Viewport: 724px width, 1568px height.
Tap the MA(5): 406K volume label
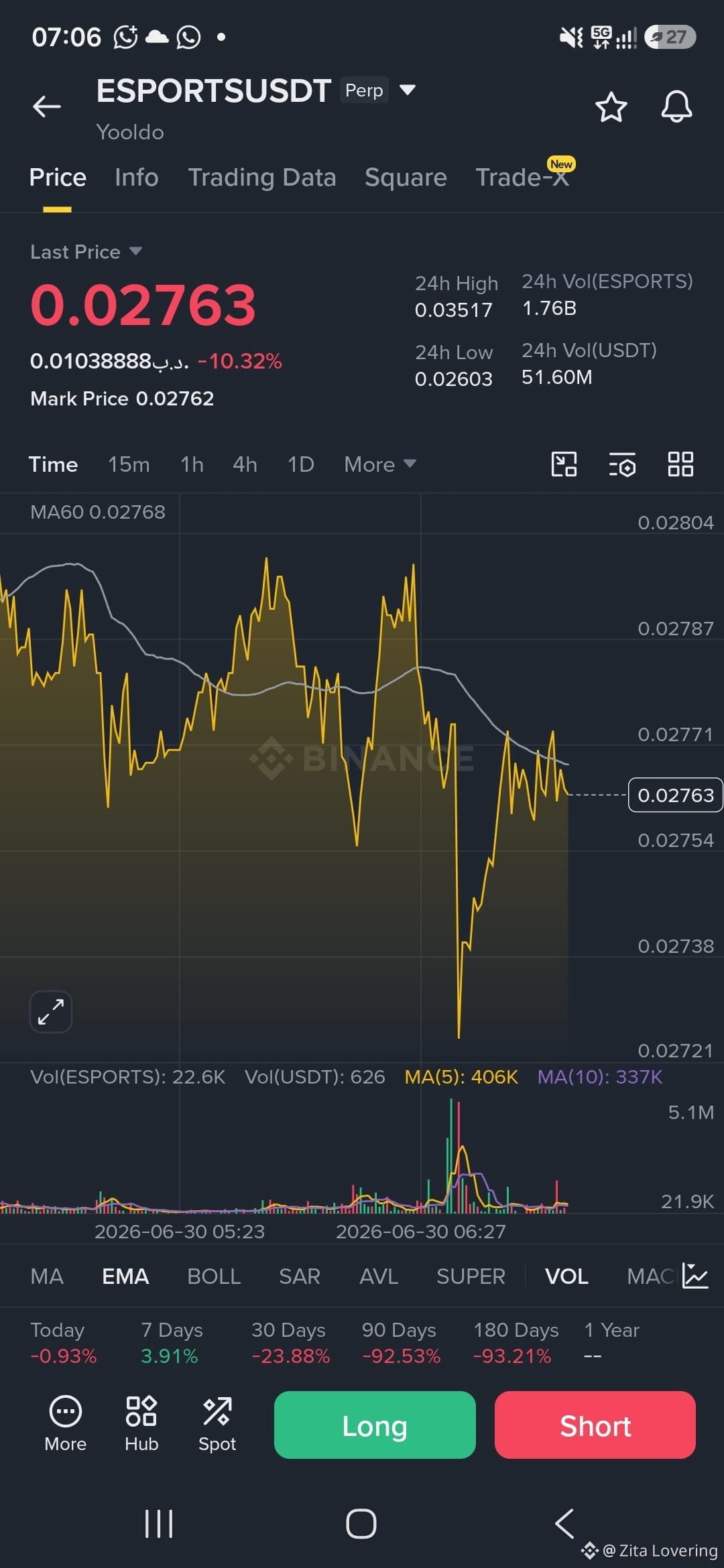point(461,1077)
